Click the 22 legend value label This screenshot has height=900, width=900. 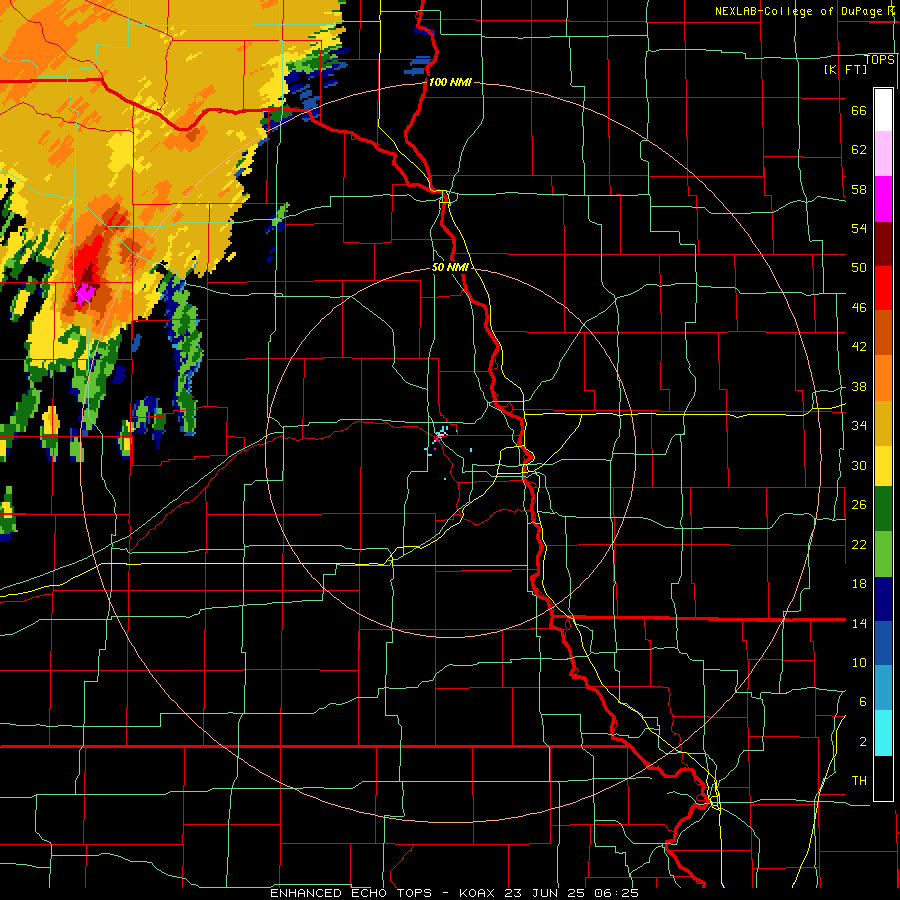click(859, 544)
